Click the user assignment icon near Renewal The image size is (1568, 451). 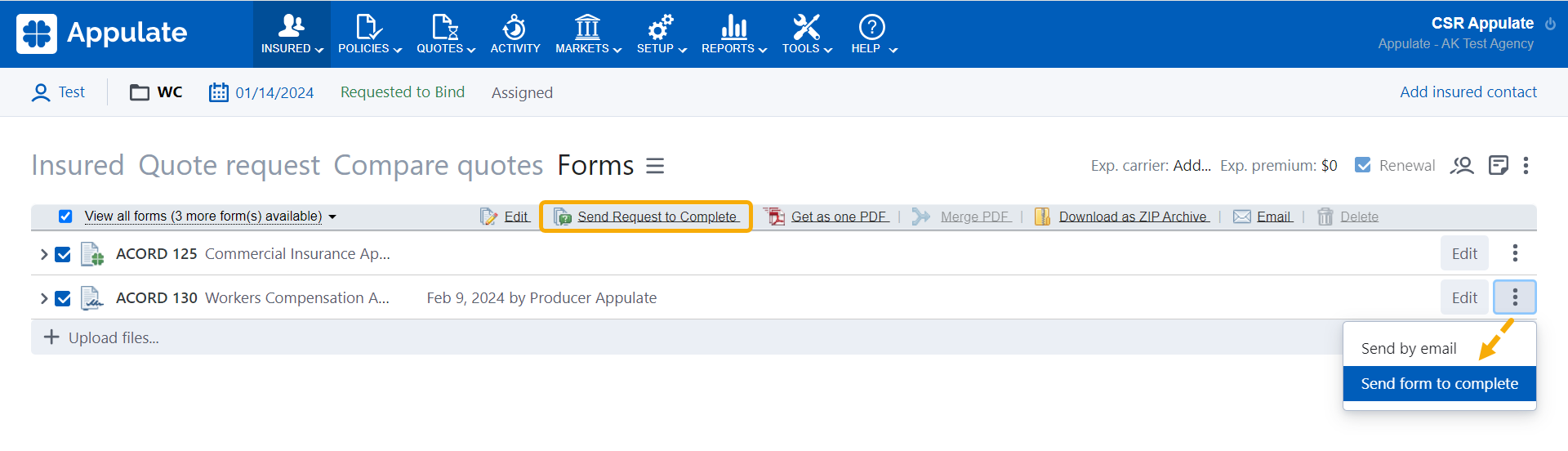1461,166
